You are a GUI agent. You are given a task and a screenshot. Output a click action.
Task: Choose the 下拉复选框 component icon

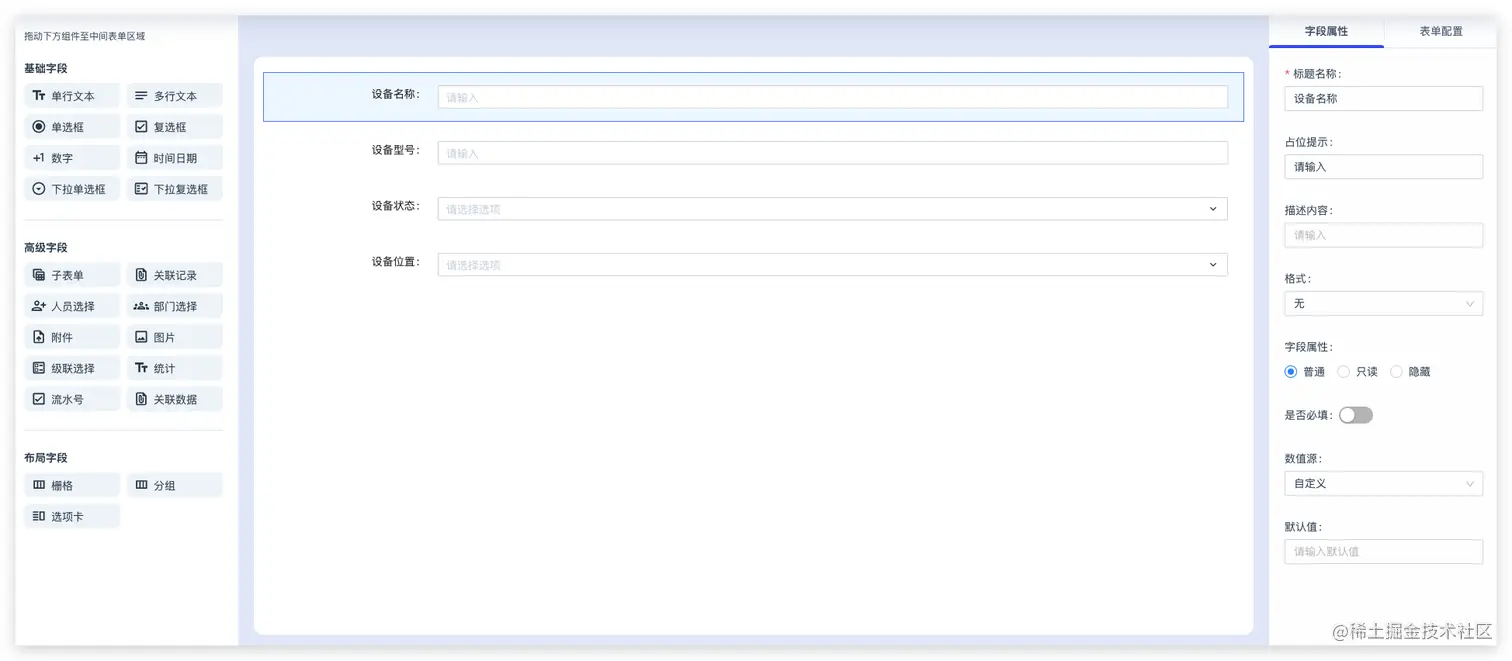point(141,189)
